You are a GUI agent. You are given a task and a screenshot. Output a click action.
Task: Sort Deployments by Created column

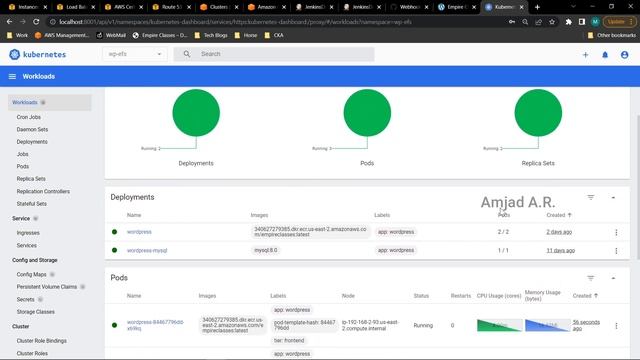pos(558,215)
